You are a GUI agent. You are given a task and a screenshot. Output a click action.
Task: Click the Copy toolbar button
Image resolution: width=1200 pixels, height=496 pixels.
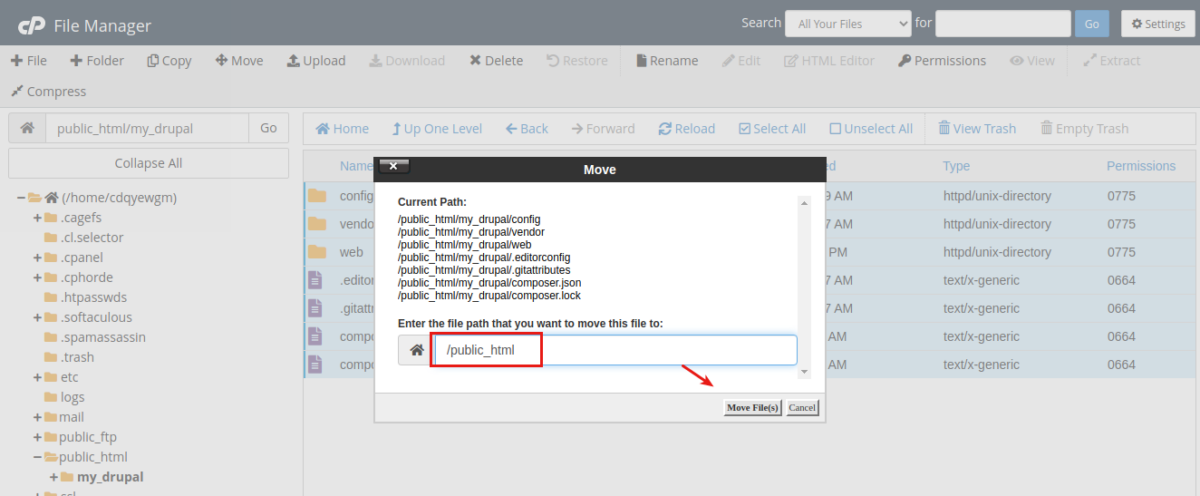pos(169,60)
